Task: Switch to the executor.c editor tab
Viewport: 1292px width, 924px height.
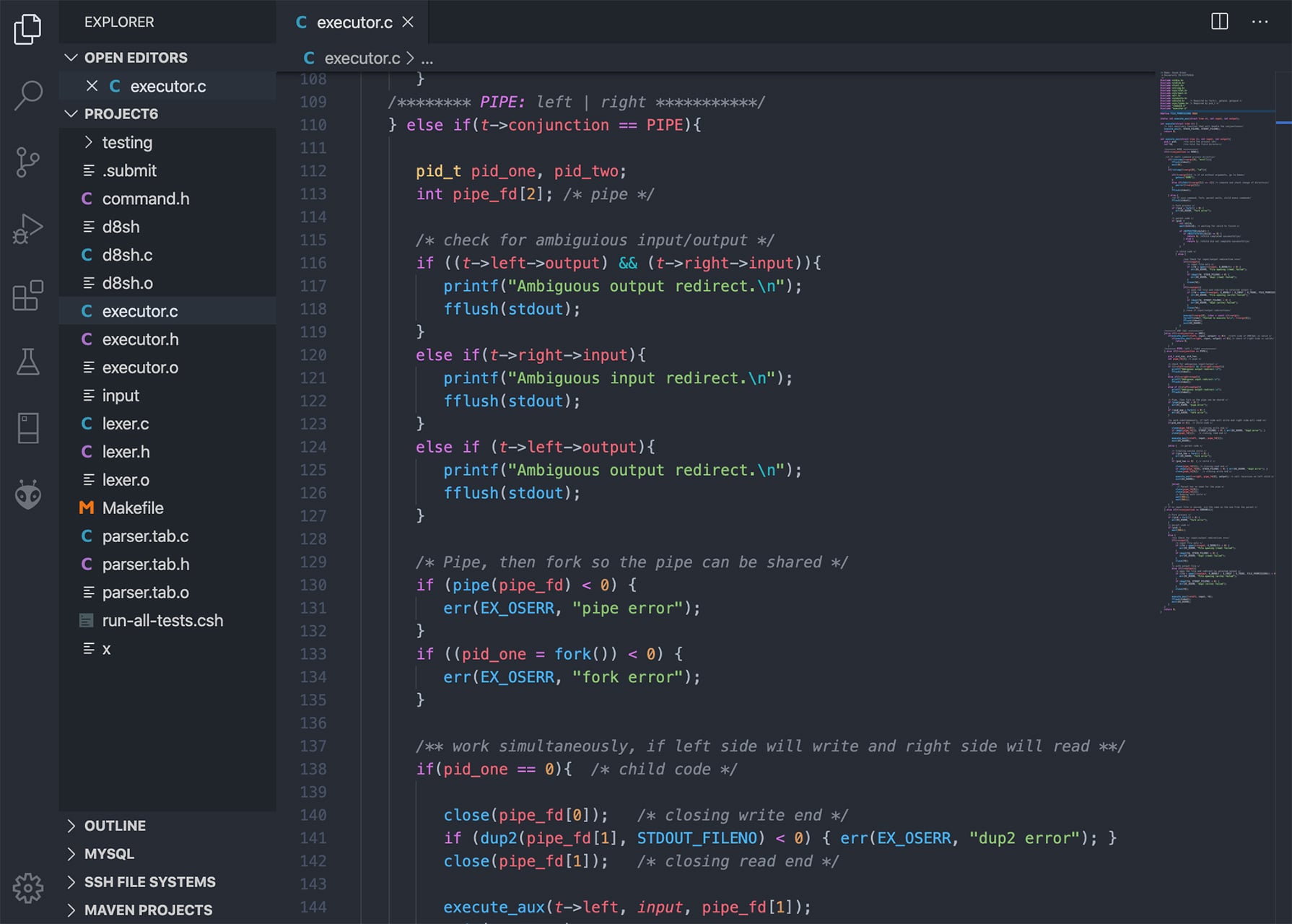Action: [354, 22]
